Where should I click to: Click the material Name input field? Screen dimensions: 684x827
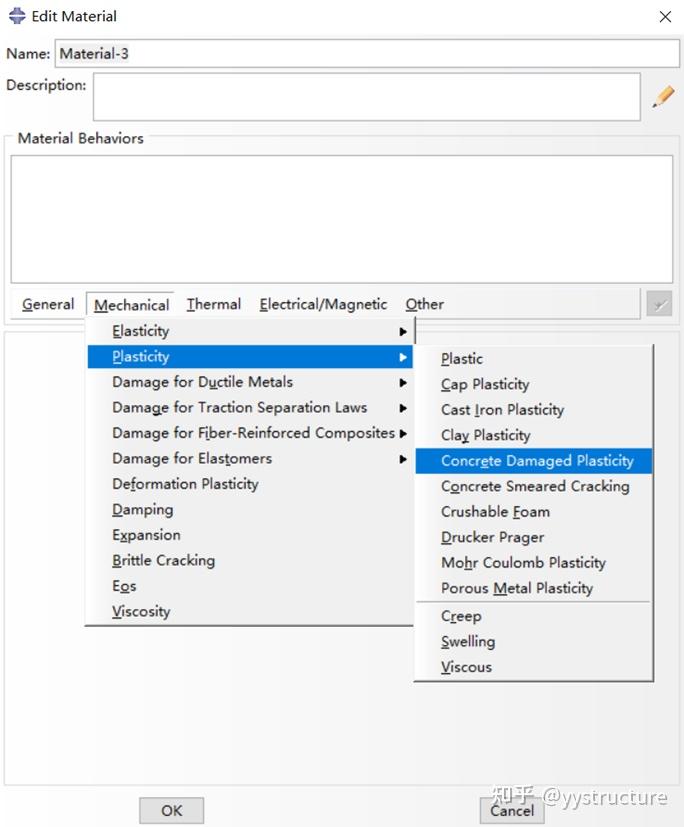pos(366,54)
